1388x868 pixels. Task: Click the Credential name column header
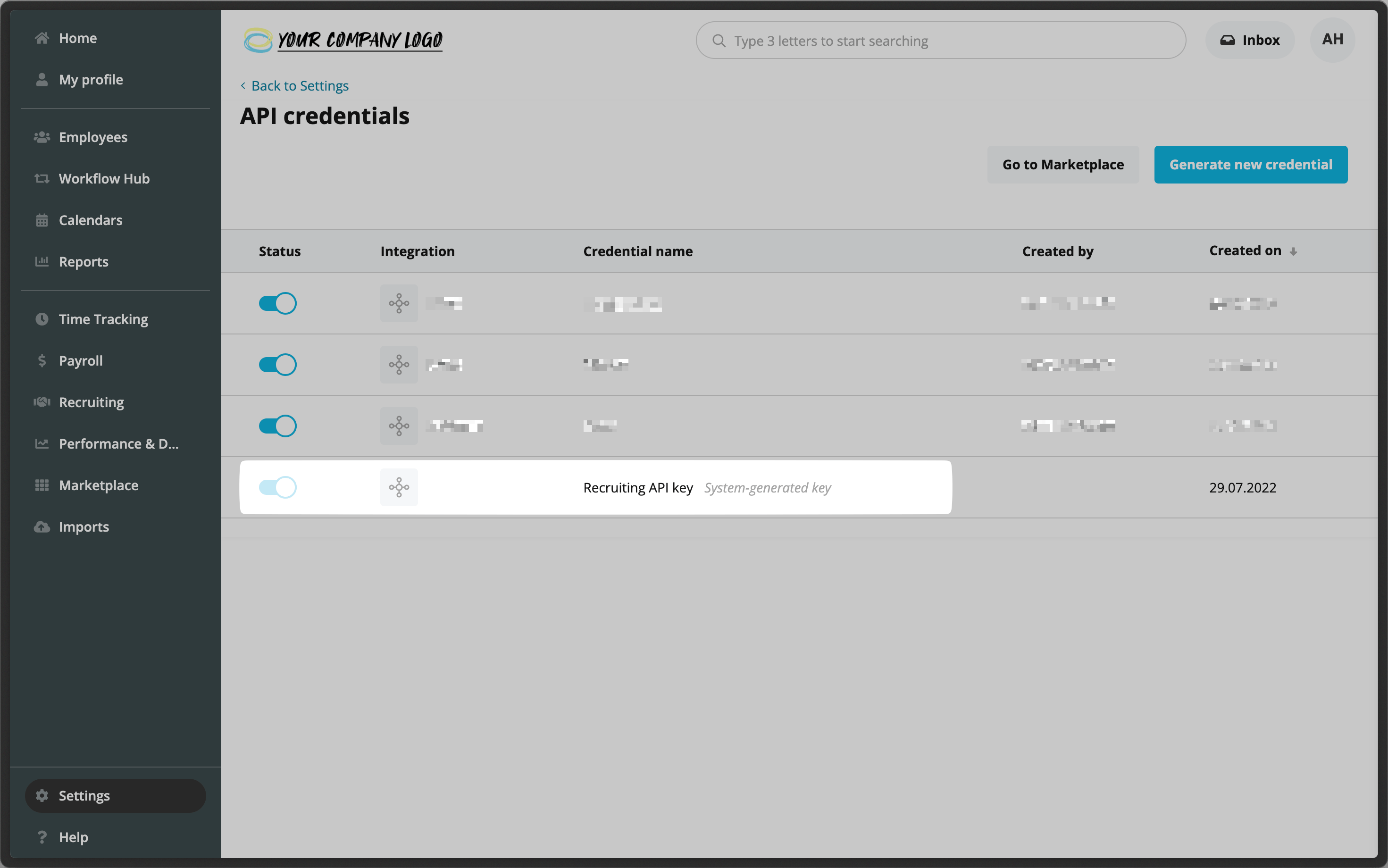638,251
